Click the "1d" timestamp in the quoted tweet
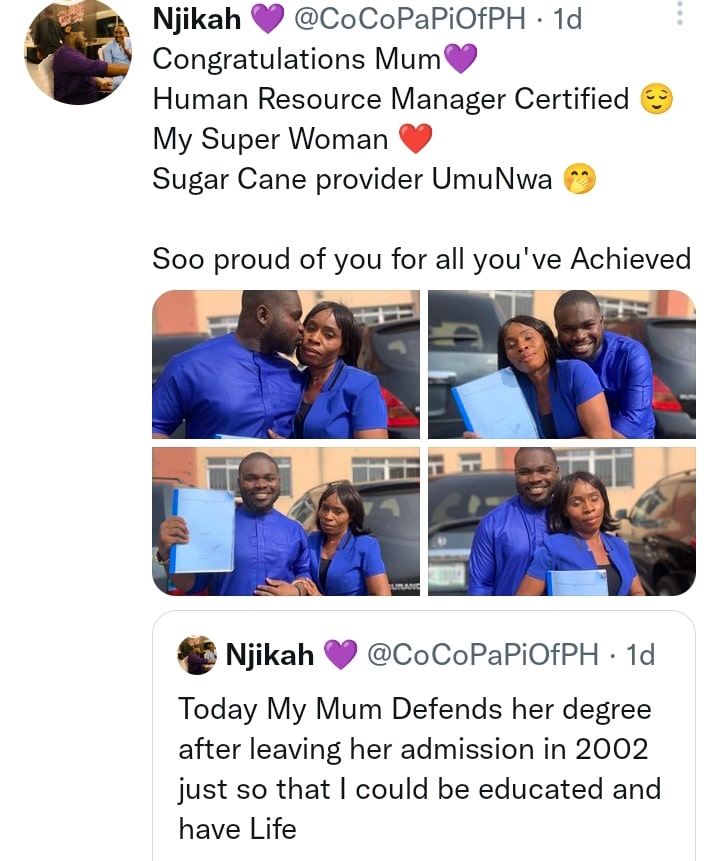 pyautogui.click(x=639, y=655)
